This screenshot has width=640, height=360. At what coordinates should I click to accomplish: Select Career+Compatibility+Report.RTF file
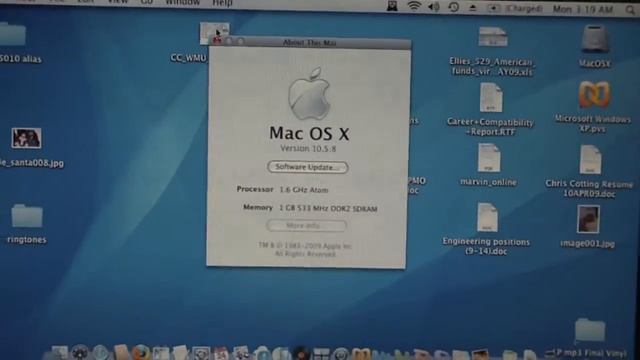coord(491,98)
